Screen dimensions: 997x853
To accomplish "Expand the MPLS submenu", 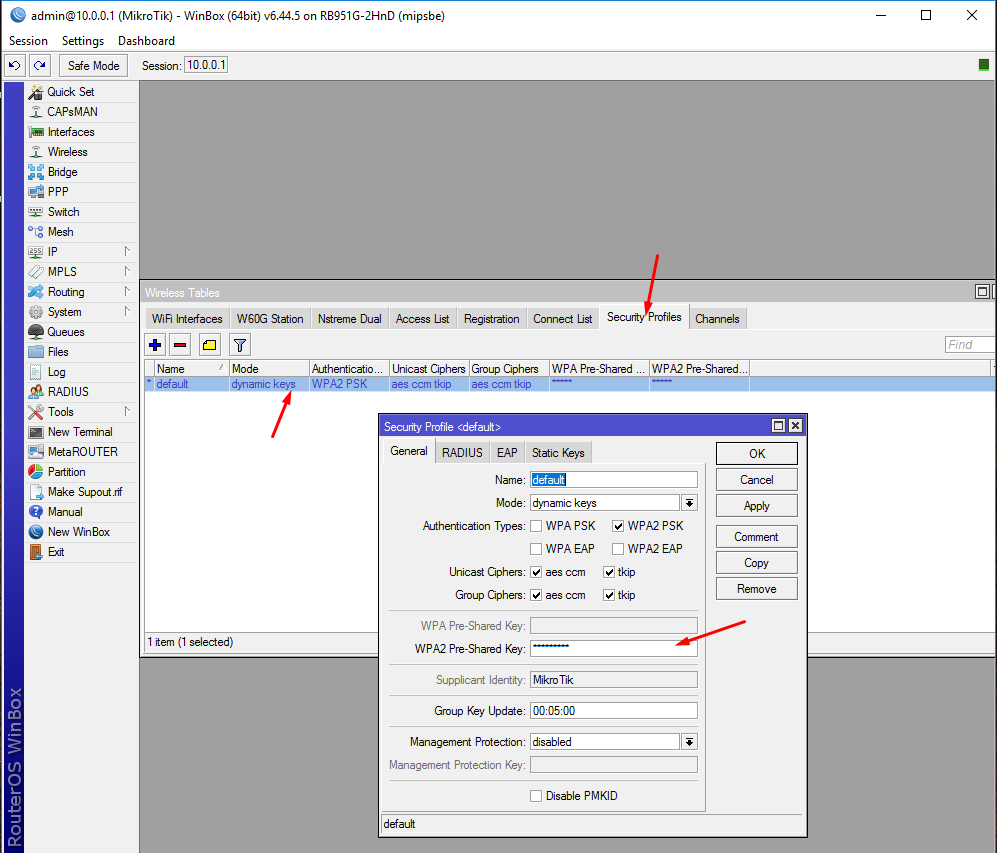I will pyautogui.click(x=127, y=272).
